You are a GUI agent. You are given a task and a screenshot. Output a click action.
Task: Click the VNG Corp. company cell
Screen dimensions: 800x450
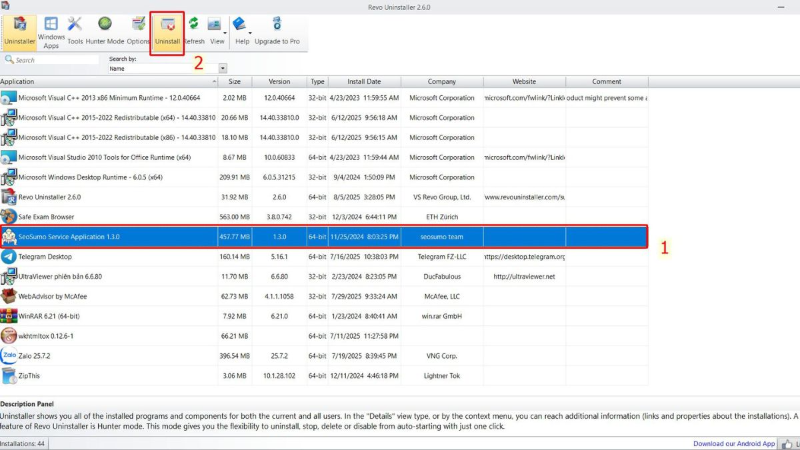pos(442,356)
